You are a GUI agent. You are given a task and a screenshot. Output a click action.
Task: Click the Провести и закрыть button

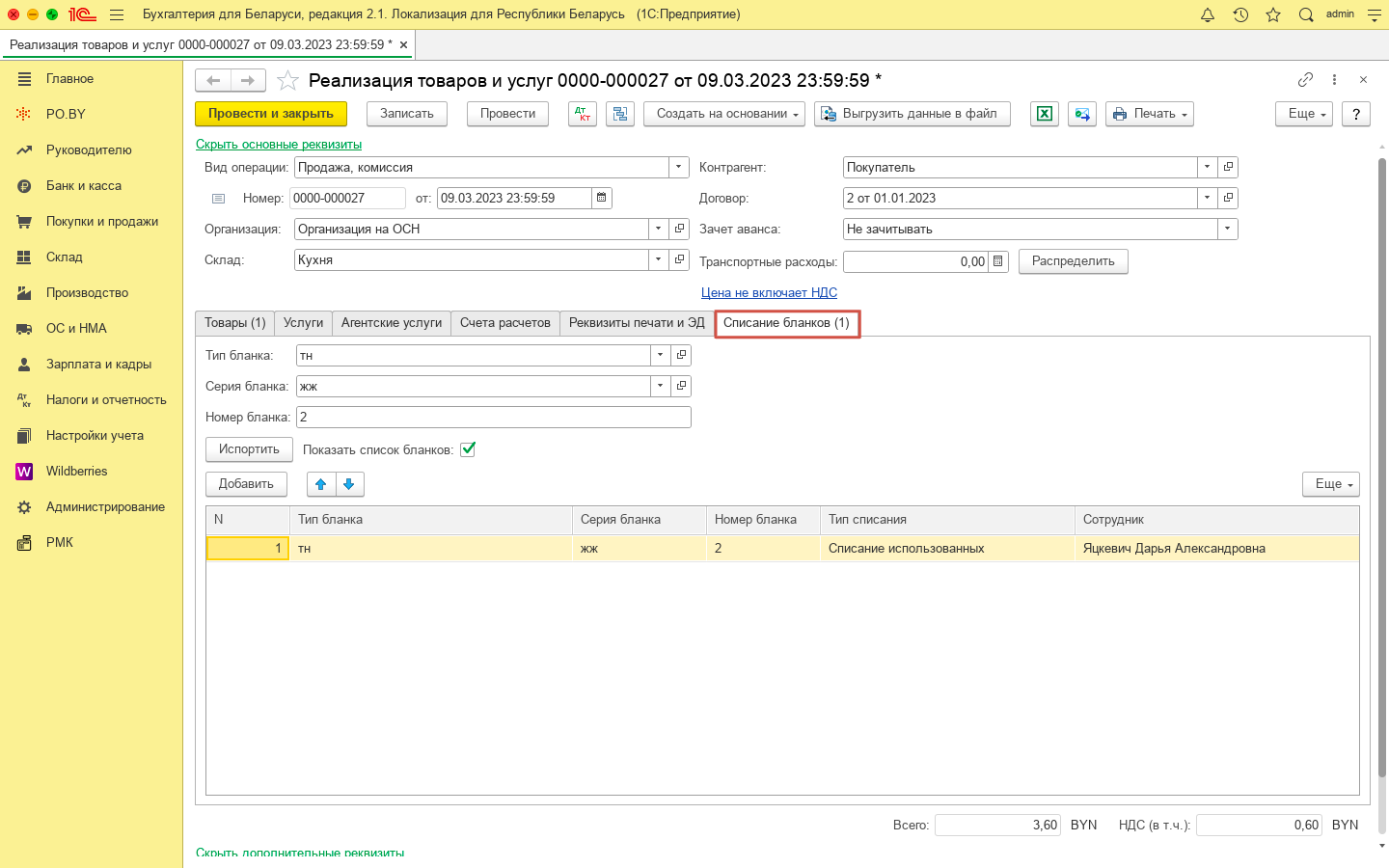(x=271, y=114)
